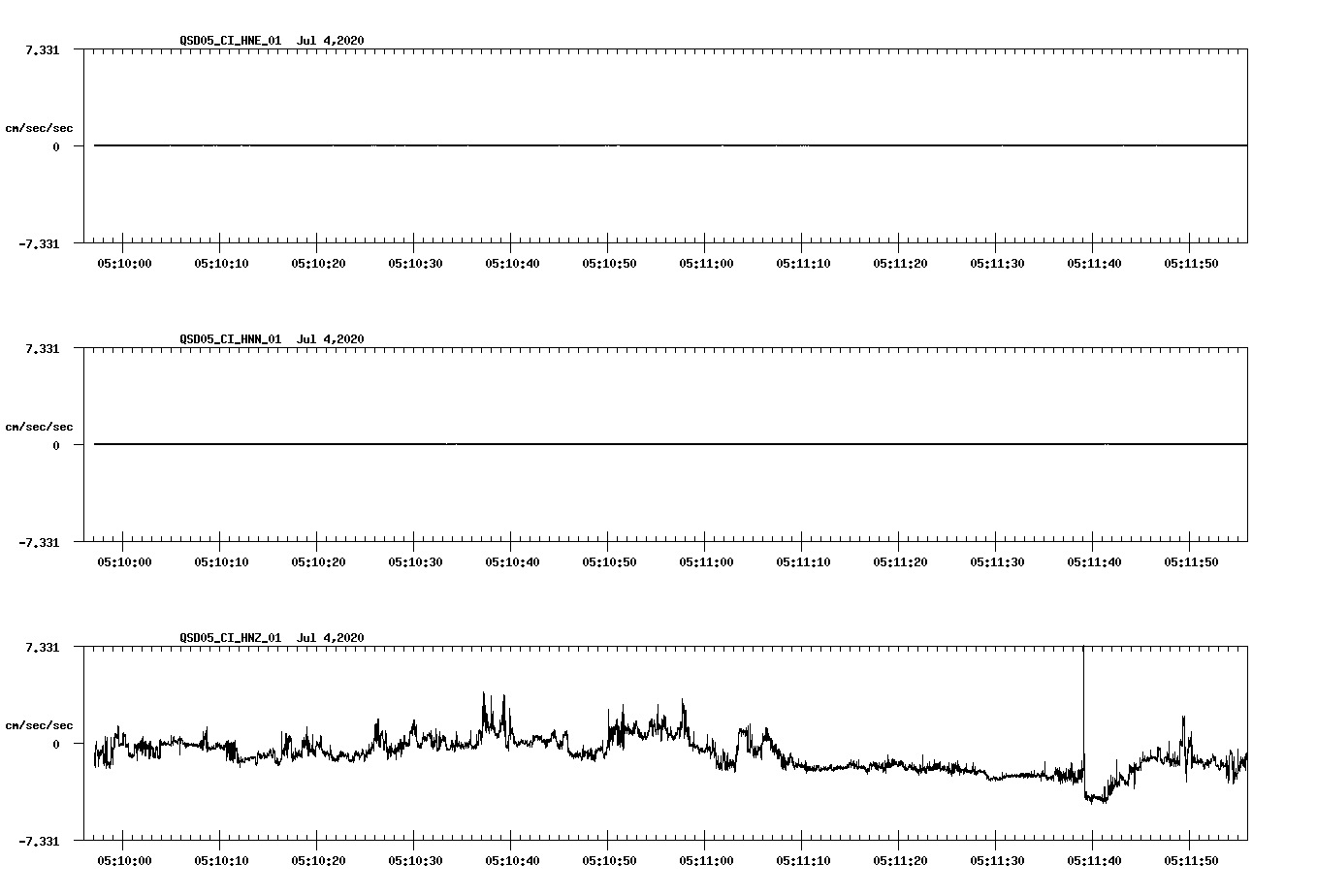Click the 05:10:20 time label under HNZ plot
Viewport: 1317px width, 896px height.
(318, 860)
